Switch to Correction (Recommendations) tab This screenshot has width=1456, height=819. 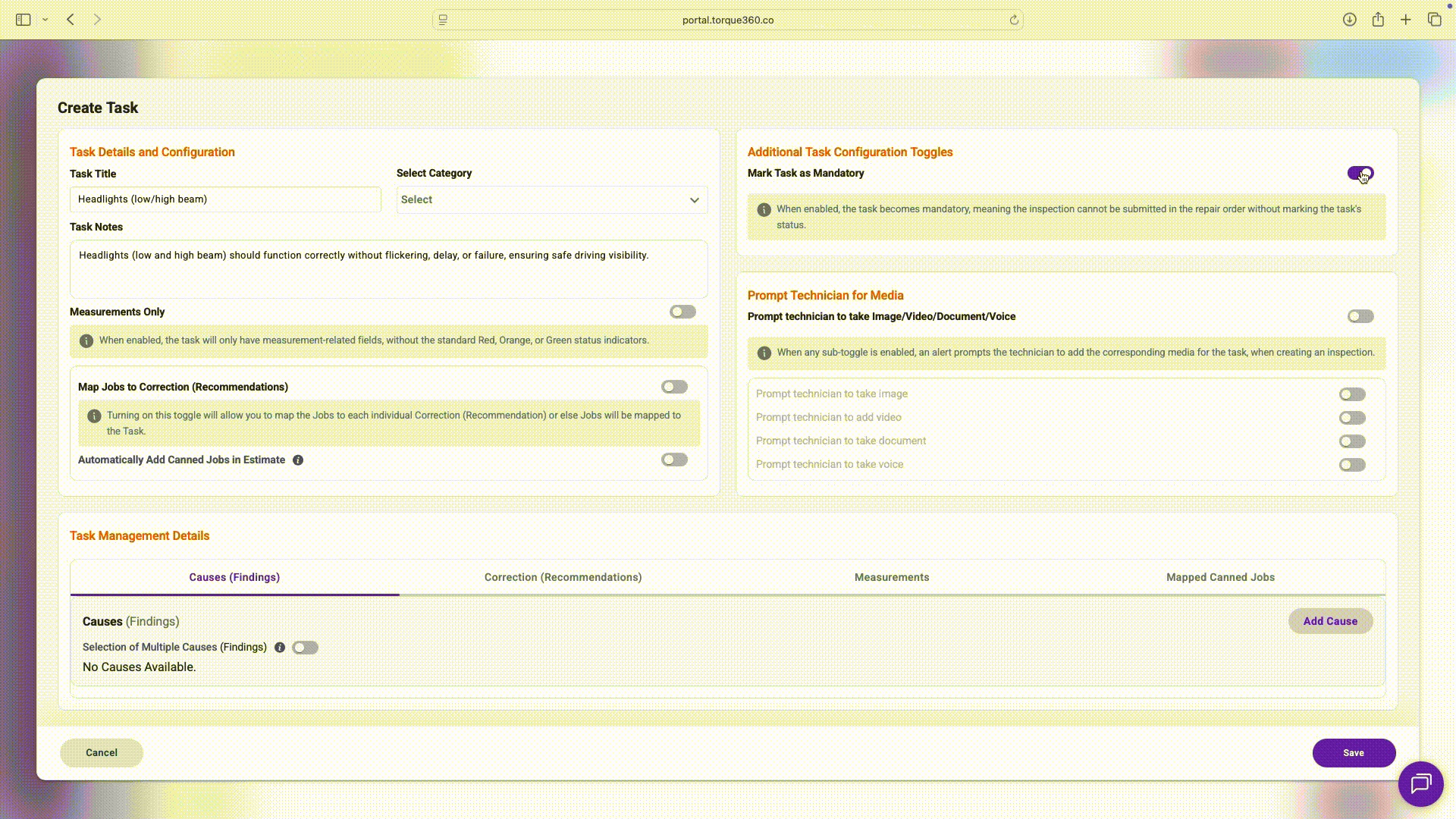click(563, 577)
